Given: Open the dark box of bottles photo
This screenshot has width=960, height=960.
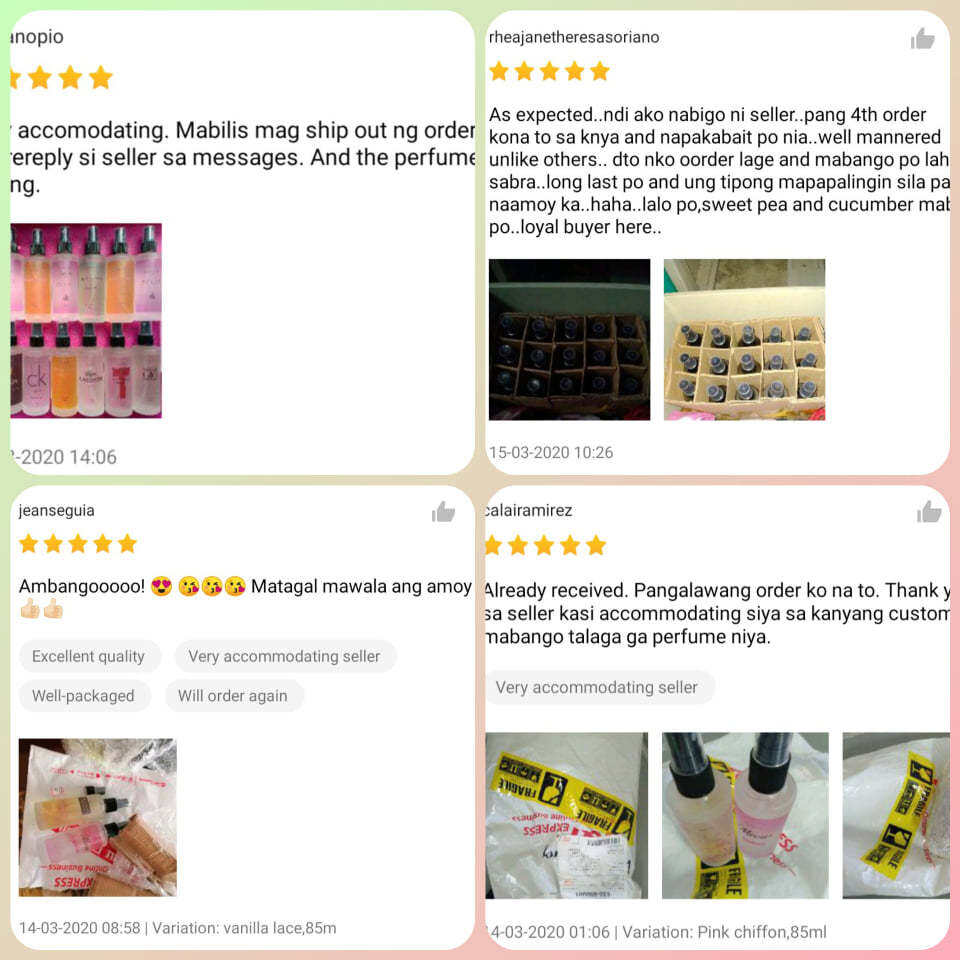Looking at the screenshot, I should click(569, 340).
